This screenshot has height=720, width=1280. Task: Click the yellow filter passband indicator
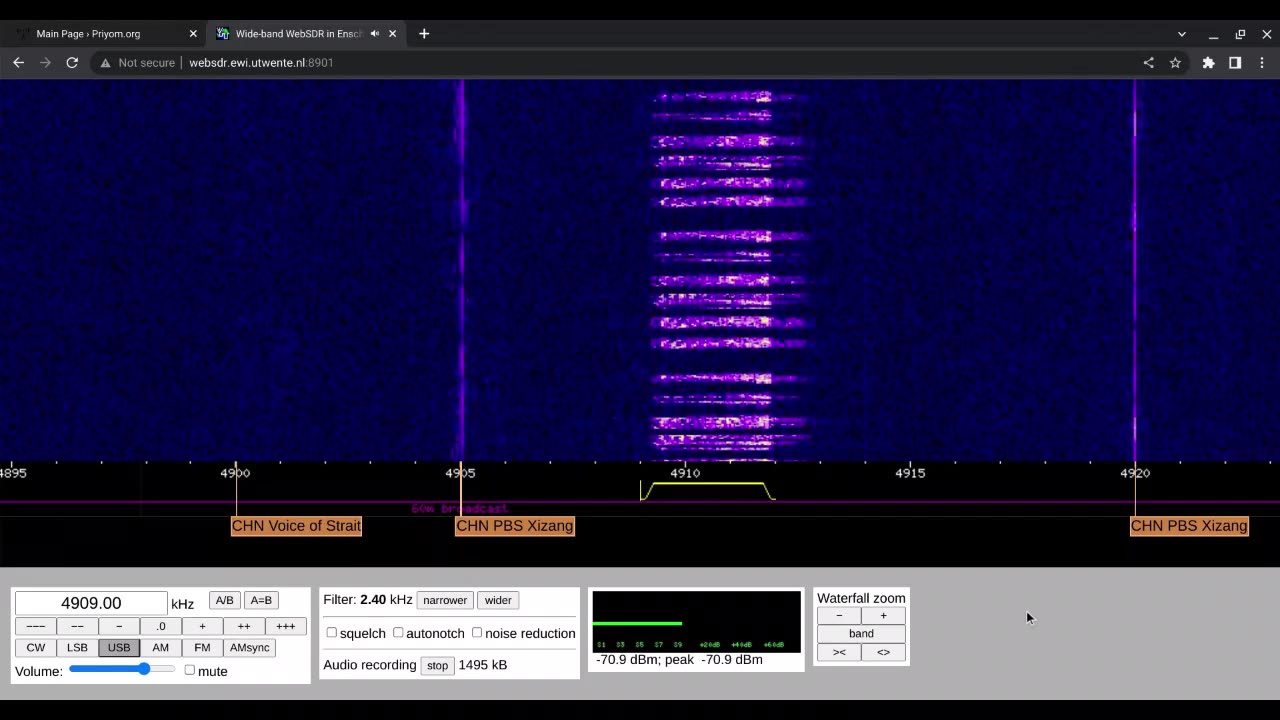[708, 490]
